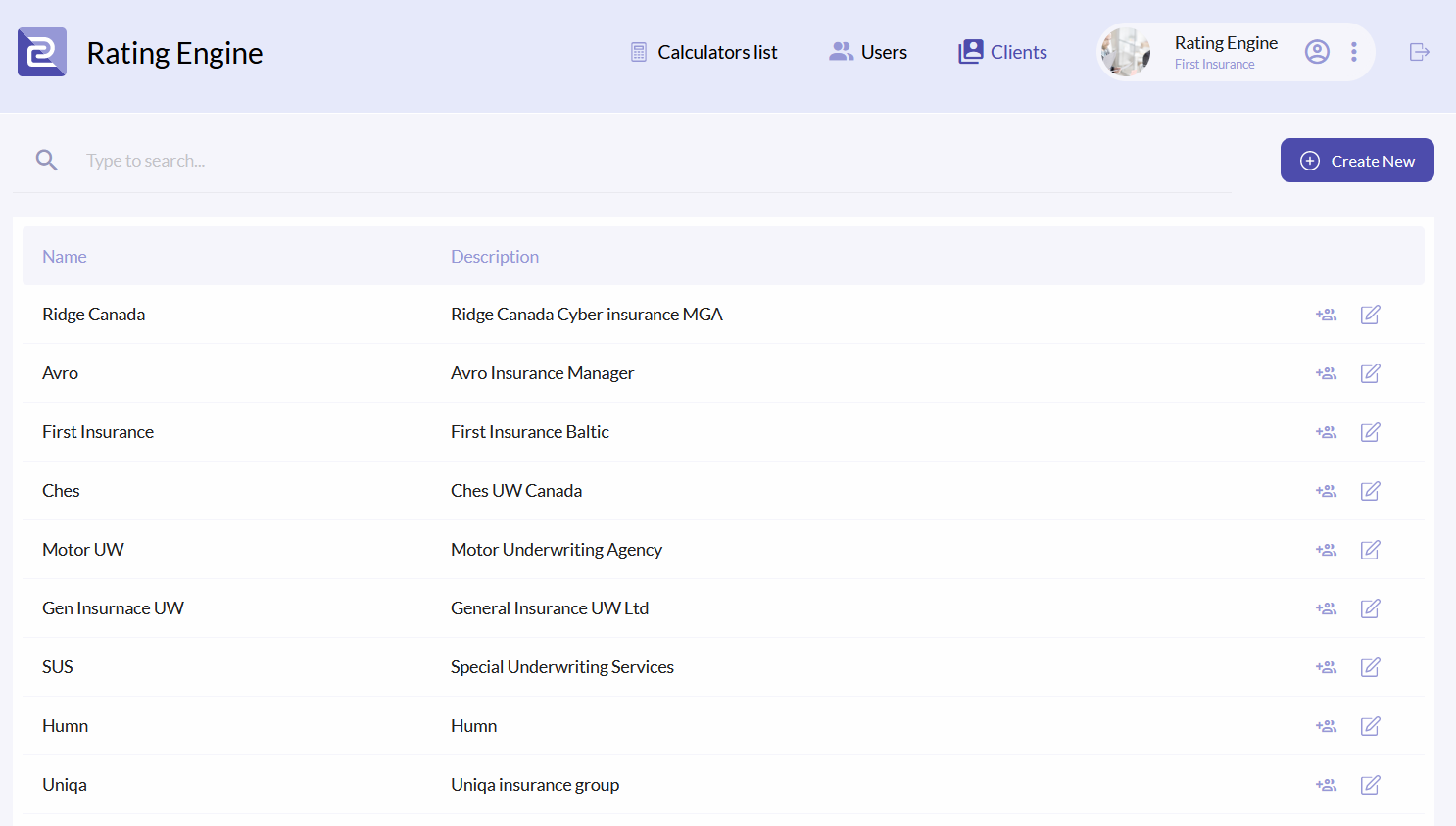Viewport: 1456px width, 826px height.
Task: Open the three-dot user options menu
Action: point(1354,52)
